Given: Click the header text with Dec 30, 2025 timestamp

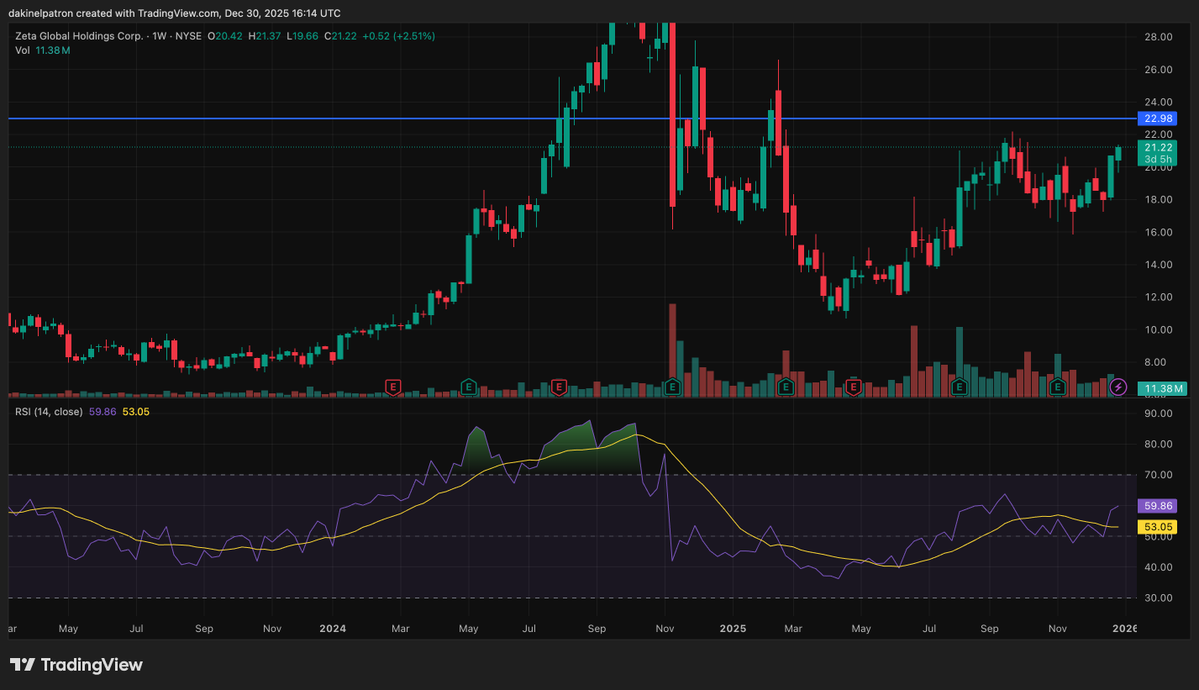Looking at the screenshot, I should tap(174, 13).
